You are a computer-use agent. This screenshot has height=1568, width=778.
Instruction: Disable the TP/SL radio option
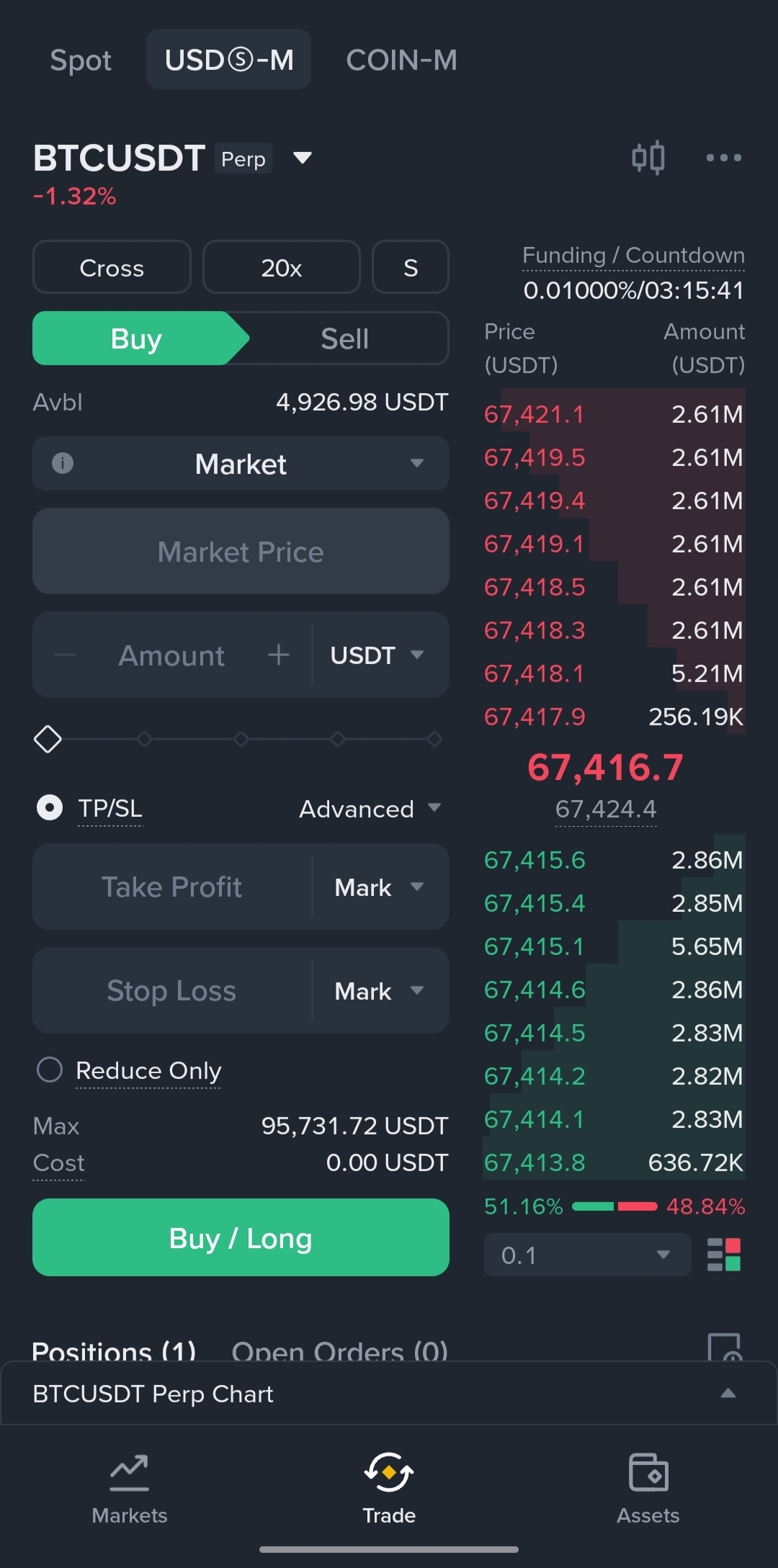click(x=50, y=807)
